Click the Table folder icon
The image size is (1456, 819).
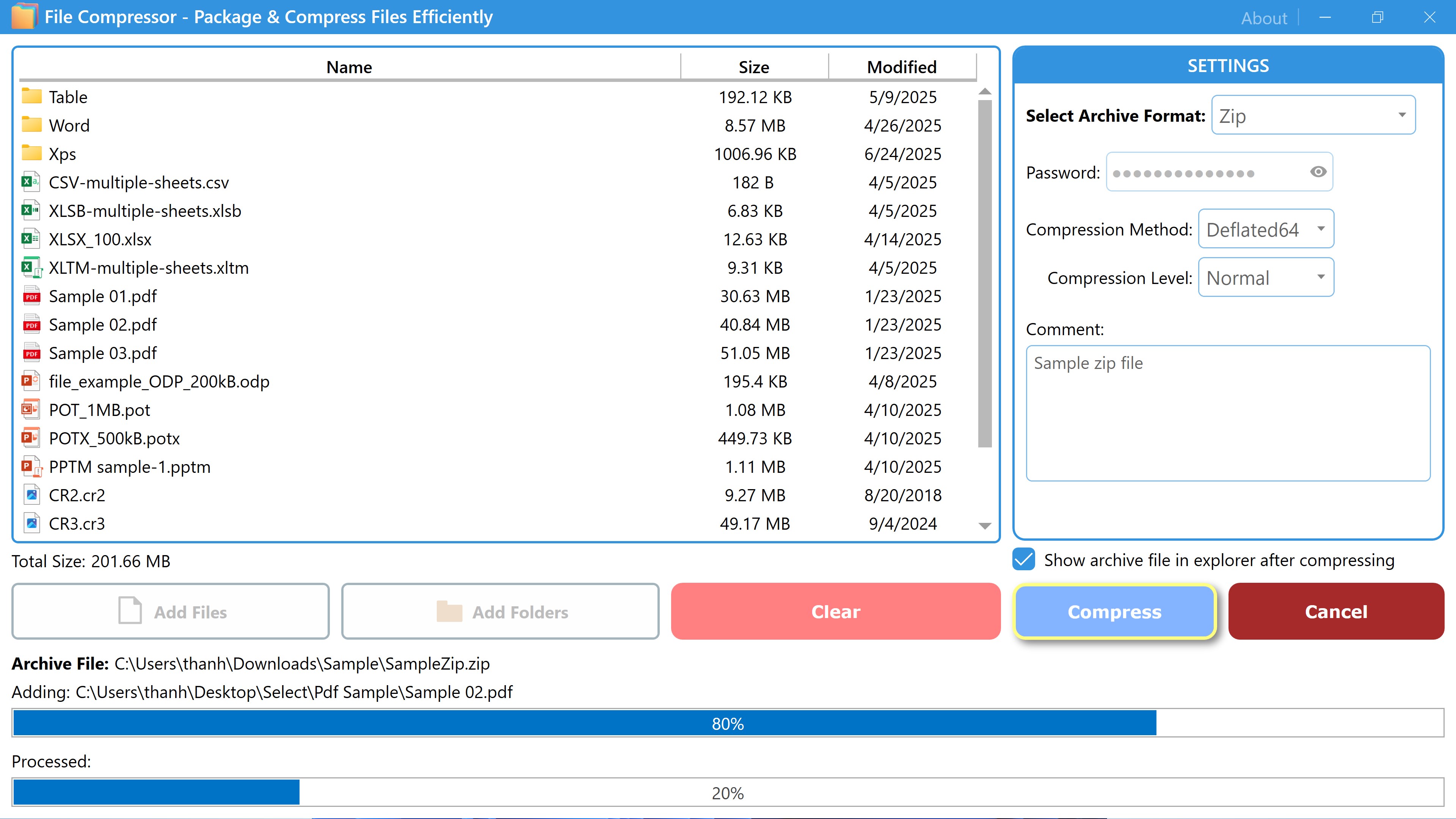point(31,97)
